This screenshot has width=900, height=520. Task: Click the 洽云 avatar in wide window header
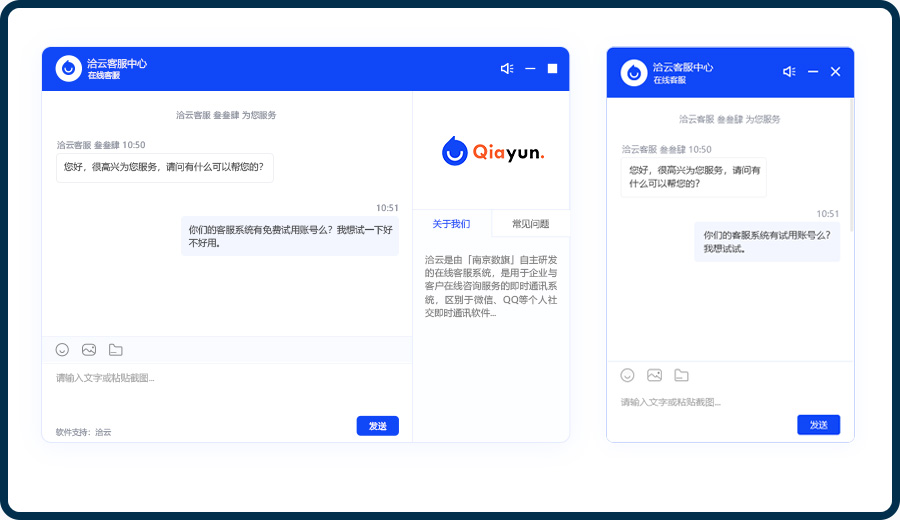tap(68, 68)
